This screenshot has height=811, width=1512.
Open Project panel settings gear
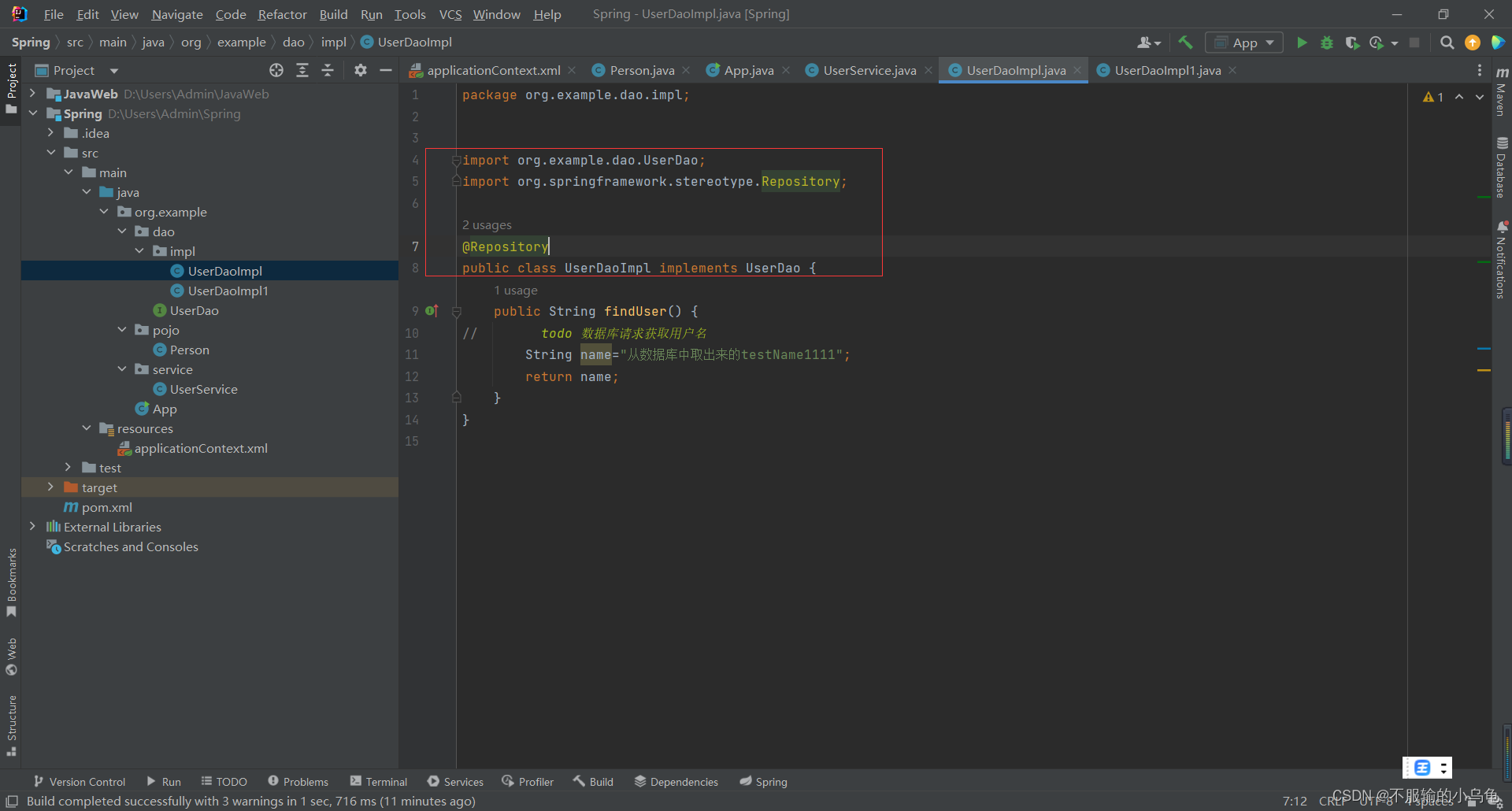(x=361, y=70)
